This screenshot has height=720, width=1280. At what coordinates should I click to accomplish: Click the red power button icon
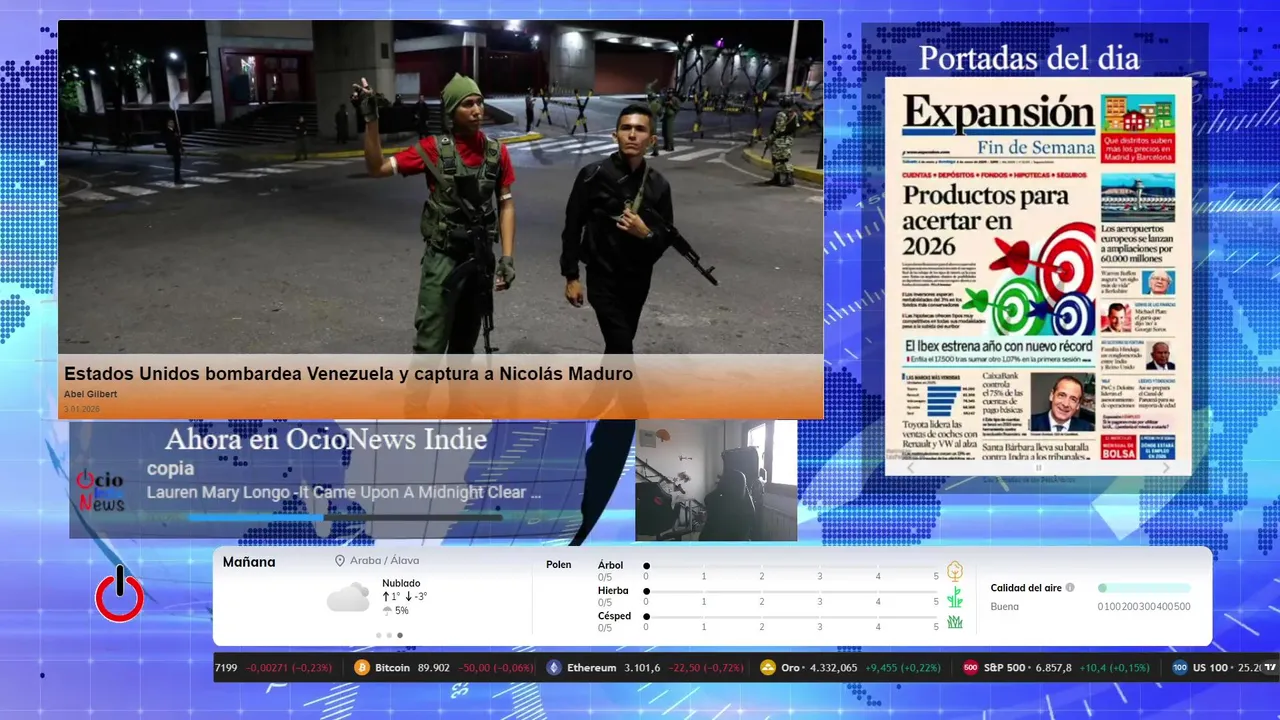[119, 594]
